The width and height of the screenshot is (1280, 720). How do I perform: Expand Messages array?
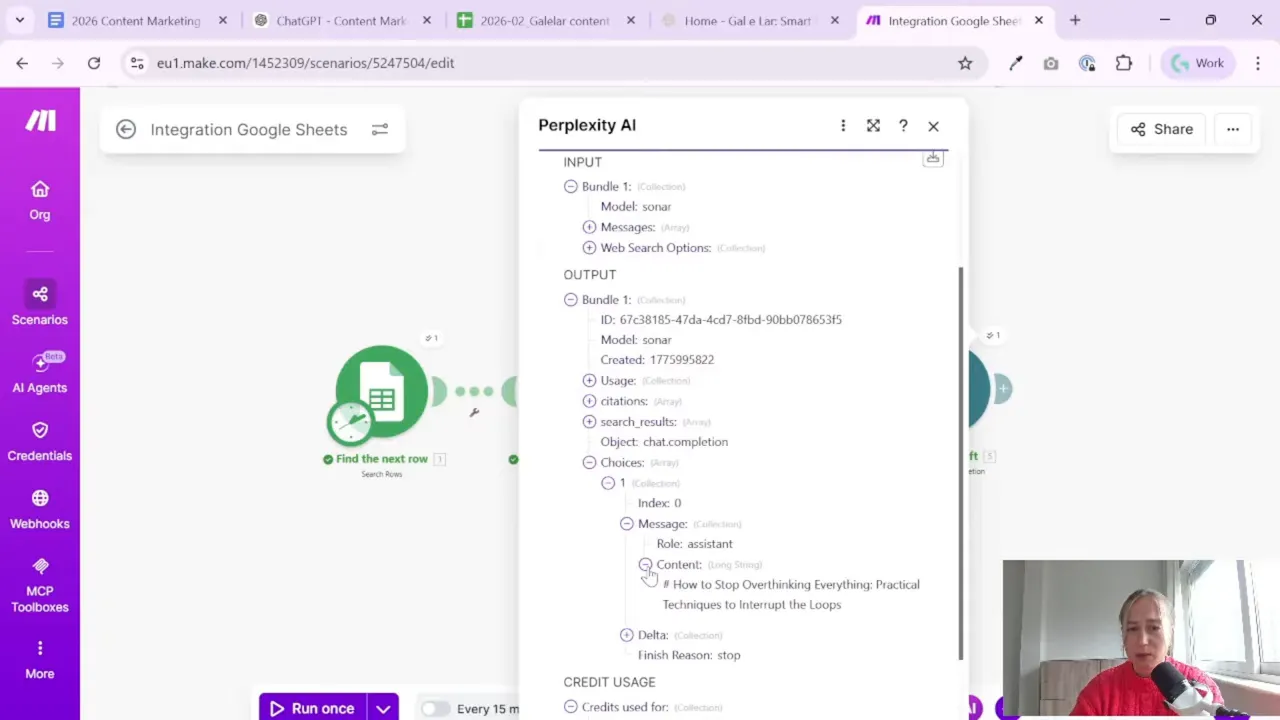589,227
